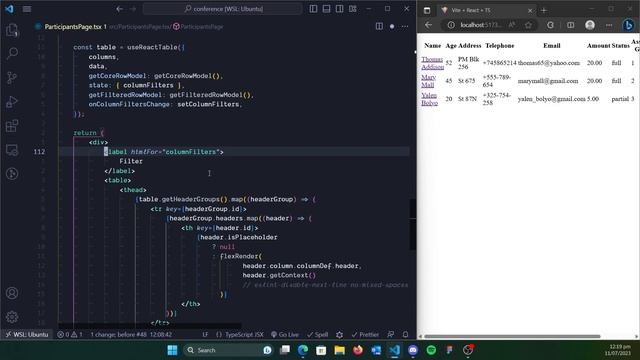Click the Windows taskbar Search box
Viewport: 640px width, 360px height.
point(229,350)
